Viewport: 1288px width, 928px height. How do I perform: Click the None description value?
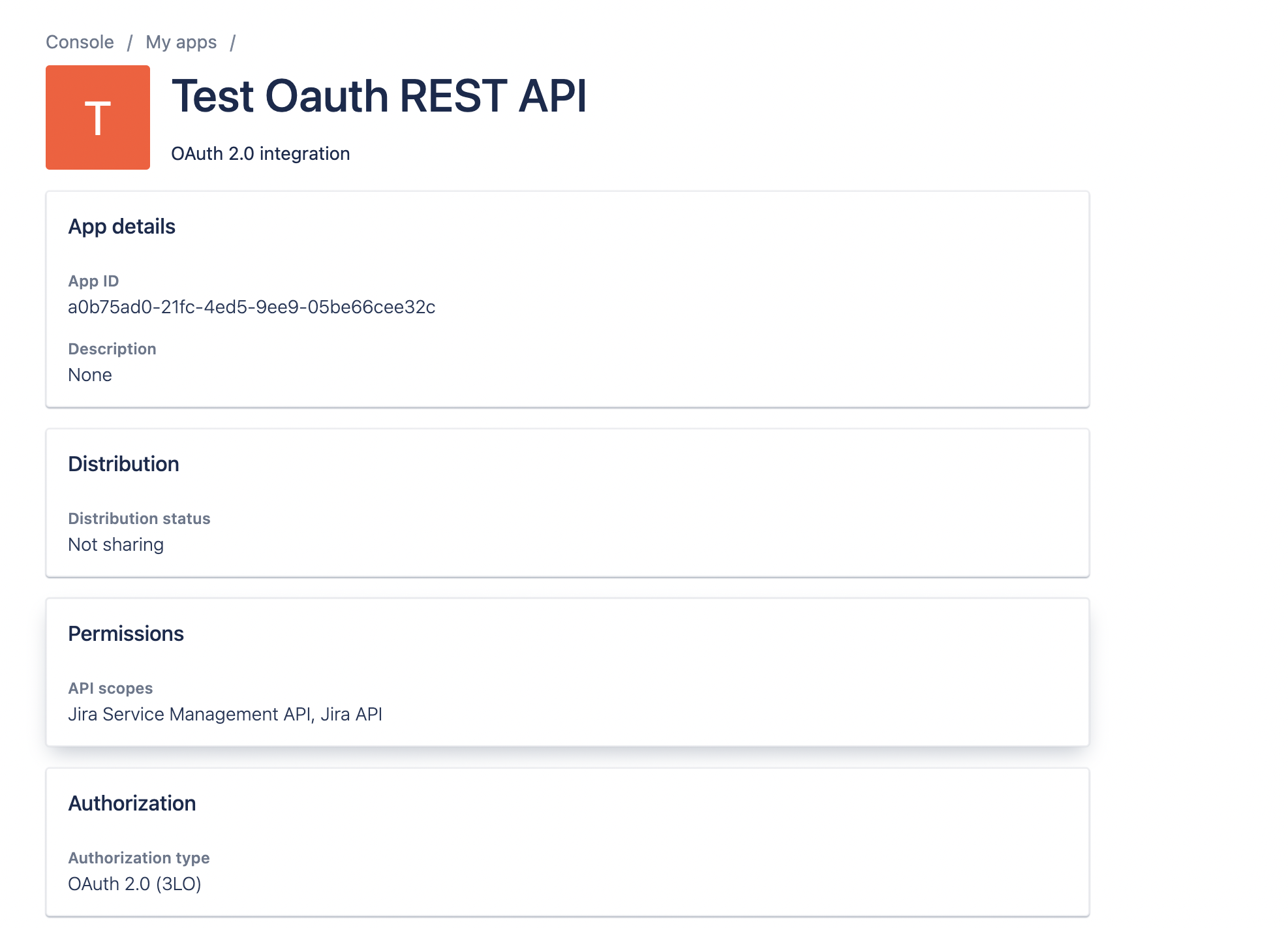[90, 375]
